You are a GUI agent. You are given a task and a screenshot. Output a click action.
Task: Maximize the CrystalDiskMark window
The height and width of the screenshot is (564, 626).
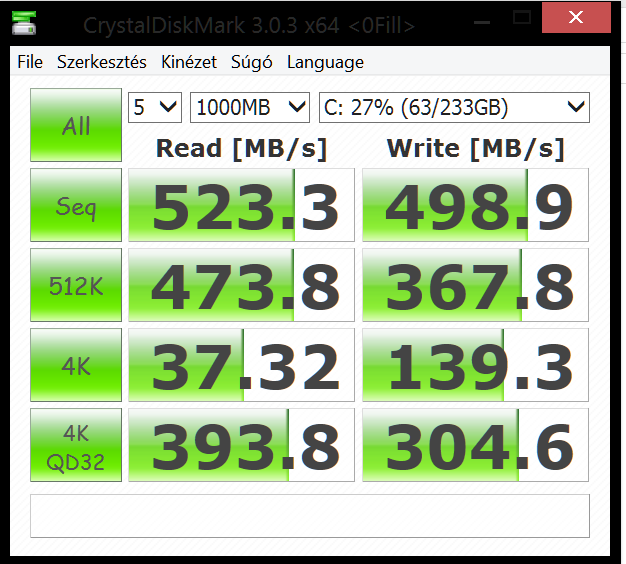pyautogui.click(x=521, y=18)
